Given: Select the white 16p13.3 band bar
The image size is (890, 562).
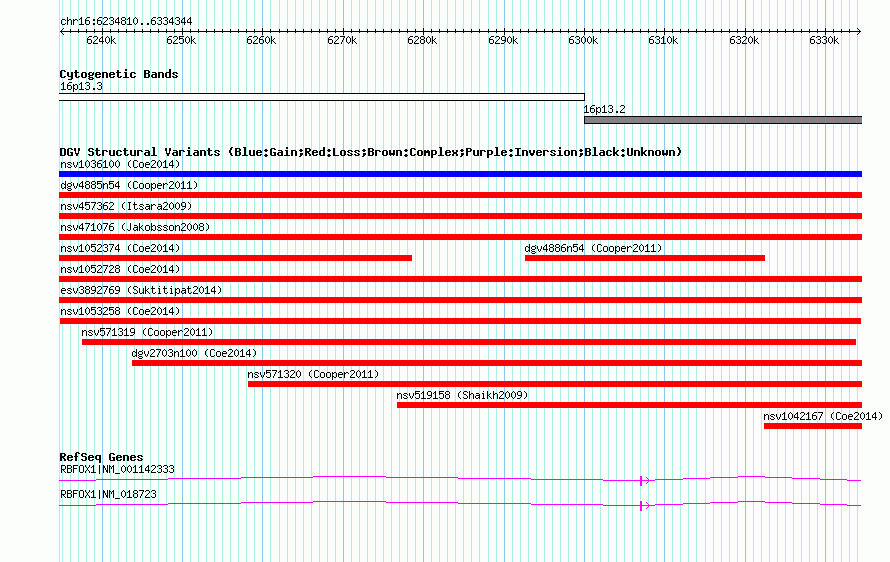Looking at the screenshot, I should click(x=322, y=97).
